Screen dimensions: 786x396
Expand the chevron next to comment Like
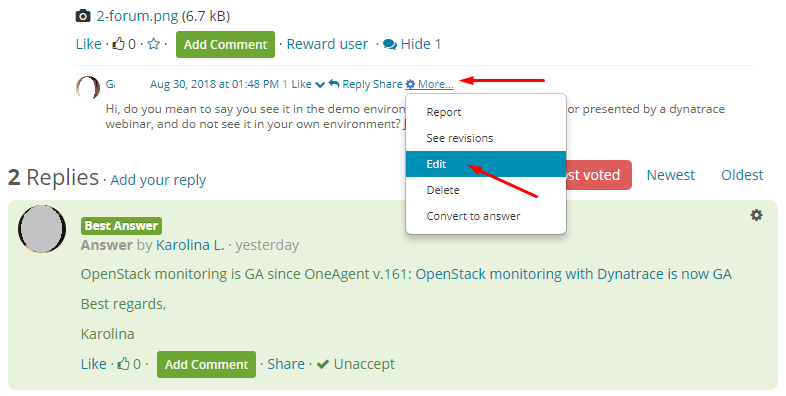pos(320,85)
